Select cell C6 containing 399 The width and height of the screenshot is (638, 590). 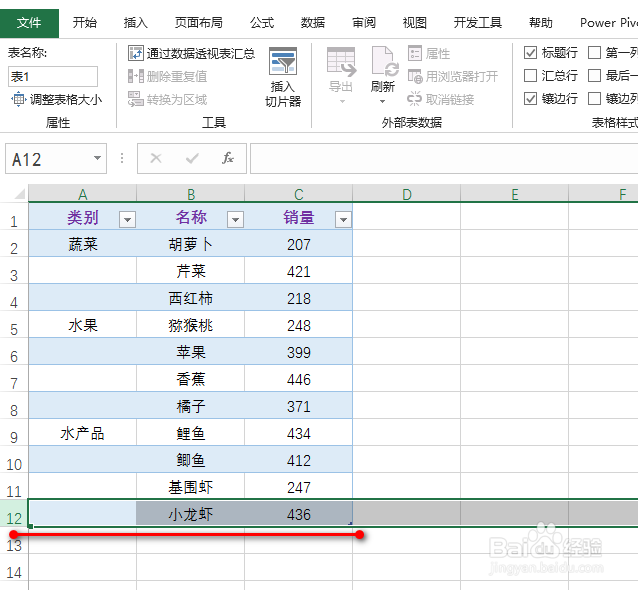[x=298, y=353]
